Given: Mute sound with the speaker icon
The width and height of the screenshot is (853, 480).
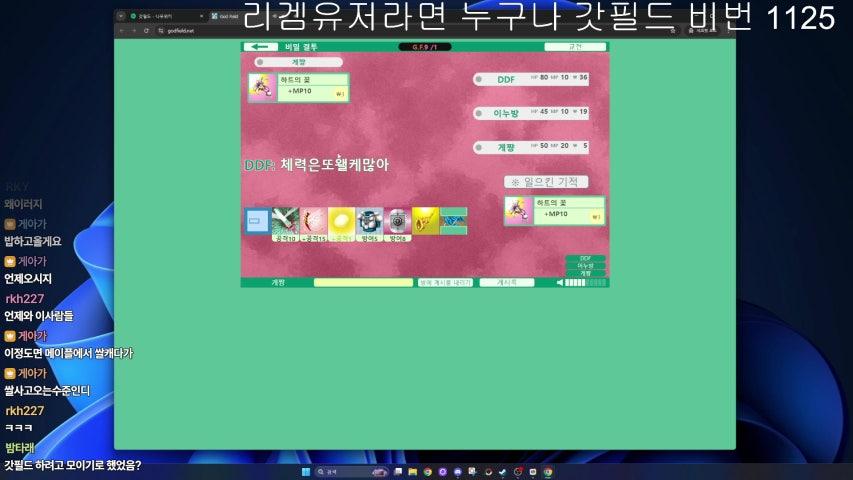Looking at the screenshot, I should click(560, 282).
